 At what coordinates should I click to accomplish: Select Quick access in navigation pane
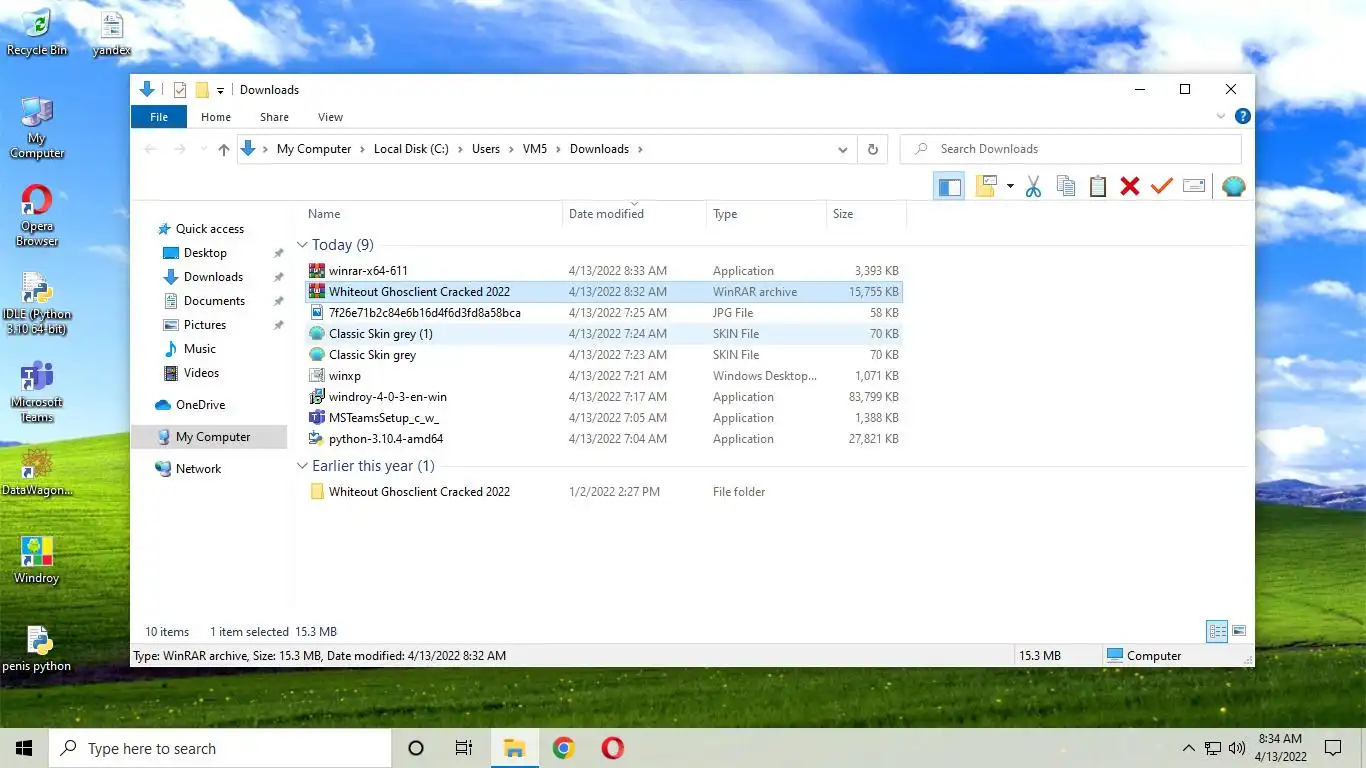[x=209, y=229]
